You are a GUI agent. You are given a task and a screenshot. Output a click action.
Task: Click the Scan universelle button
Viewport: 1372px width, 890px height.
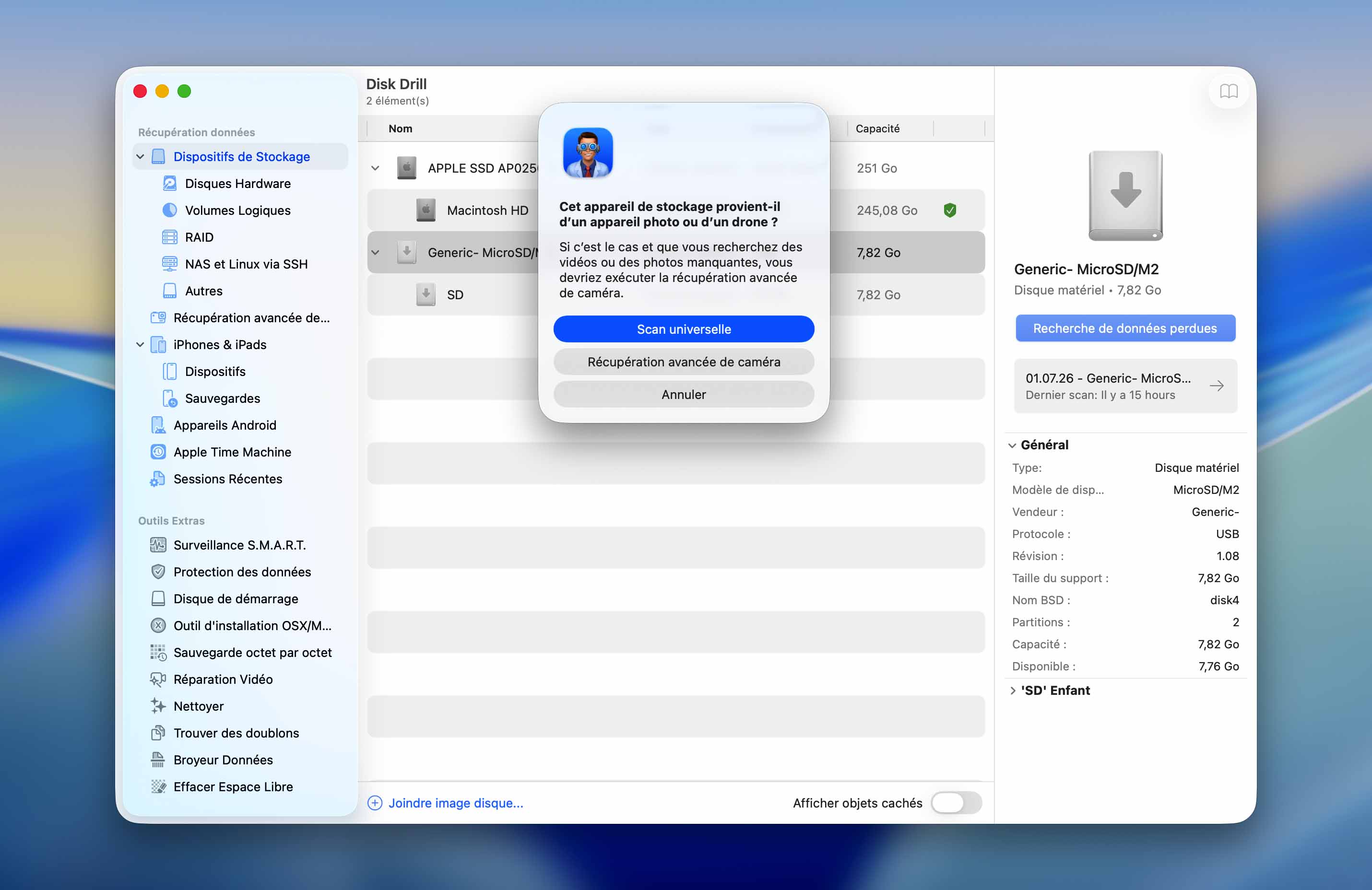click(684, 329)
